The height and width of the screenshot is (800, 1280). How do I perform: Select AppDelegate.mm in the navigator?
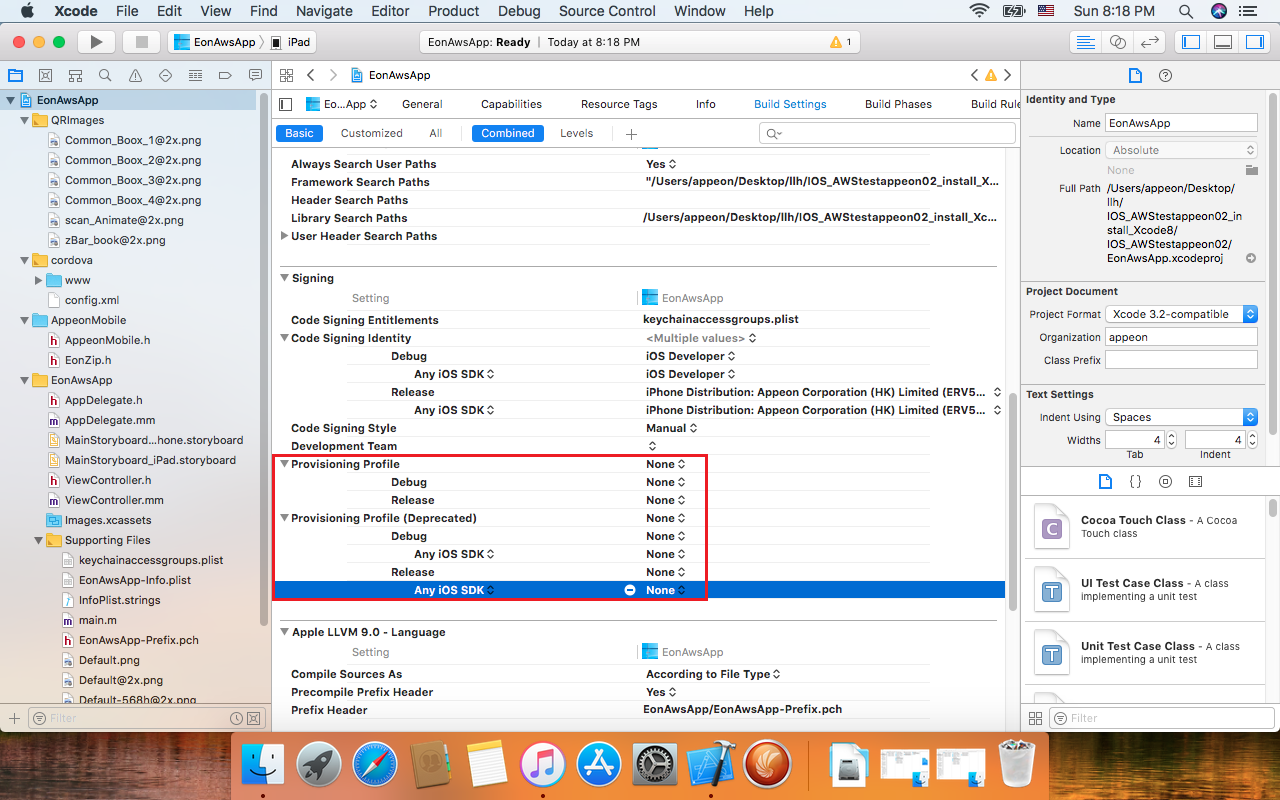(110, 420)
